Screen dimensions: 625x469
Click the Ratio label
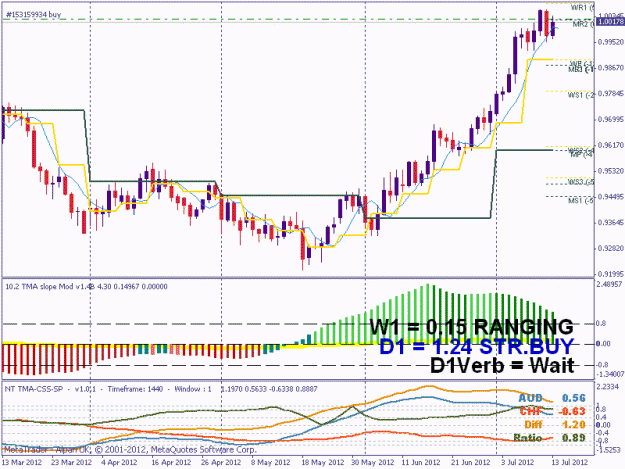pyautogui.click(x=528, y=438)
